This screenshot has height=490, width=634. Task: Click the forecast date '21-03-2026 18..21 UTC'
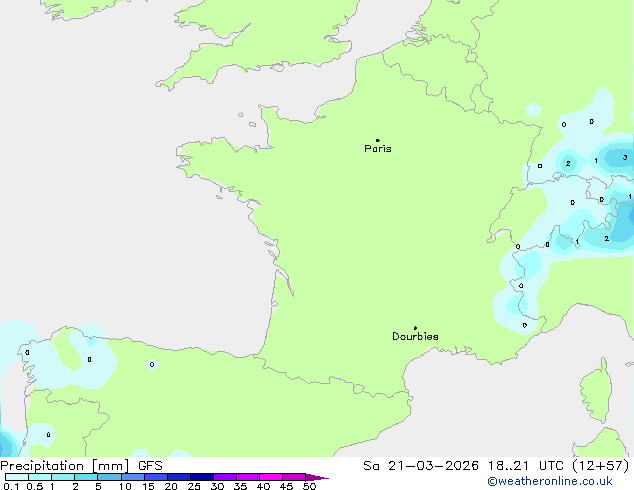point(476,466)
